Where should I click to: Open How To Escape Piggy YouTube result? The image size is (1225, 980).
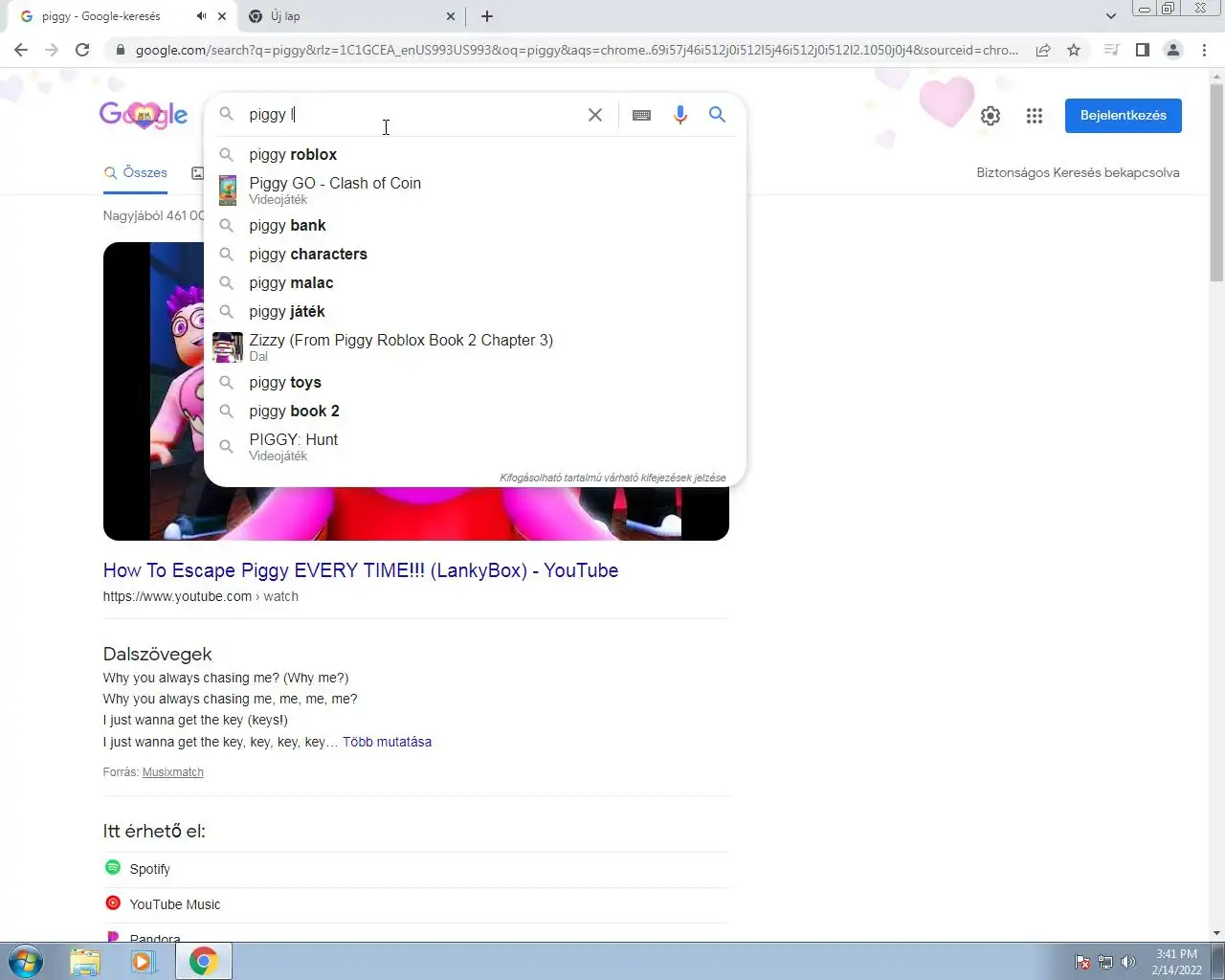tap(361, 570)
